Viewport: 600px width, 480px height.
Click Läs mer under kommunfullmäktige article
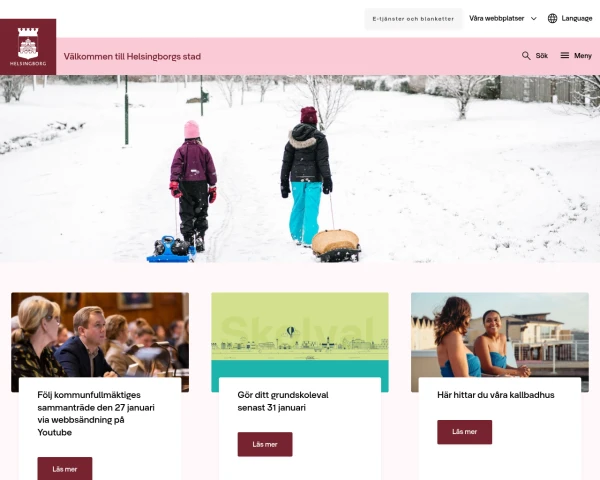coord(65,469)
